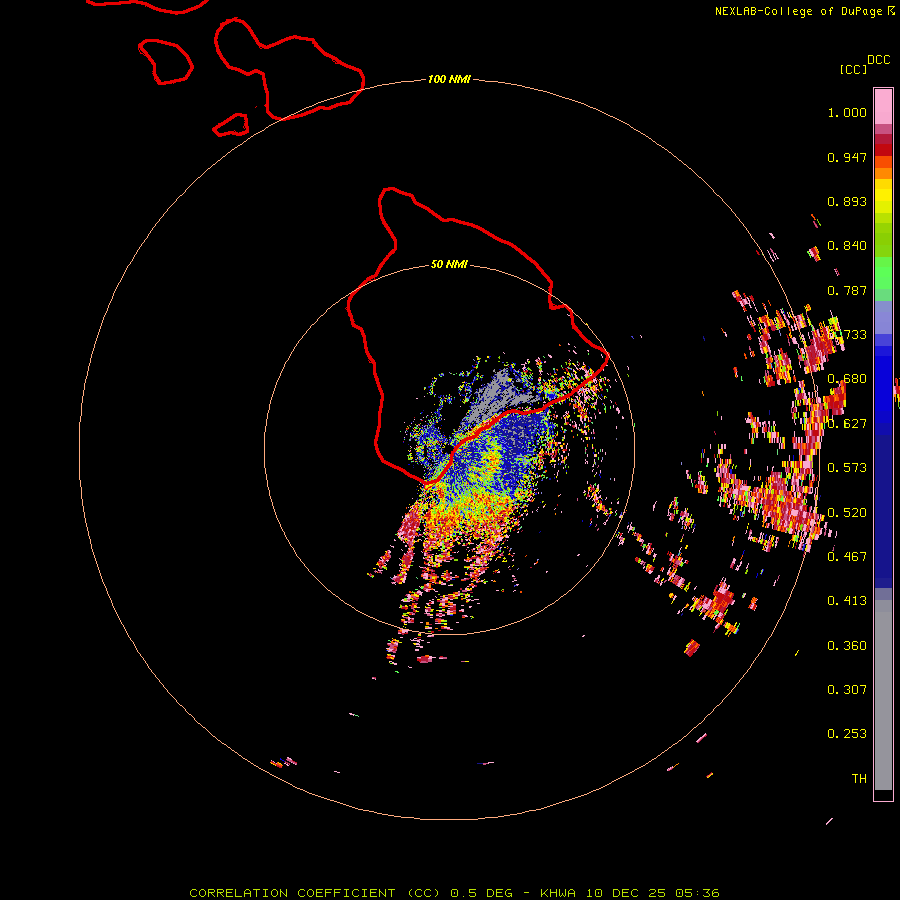Select the 0.947 scale value
The width and height of the screenshot is (900, 900).
point(847,157)
